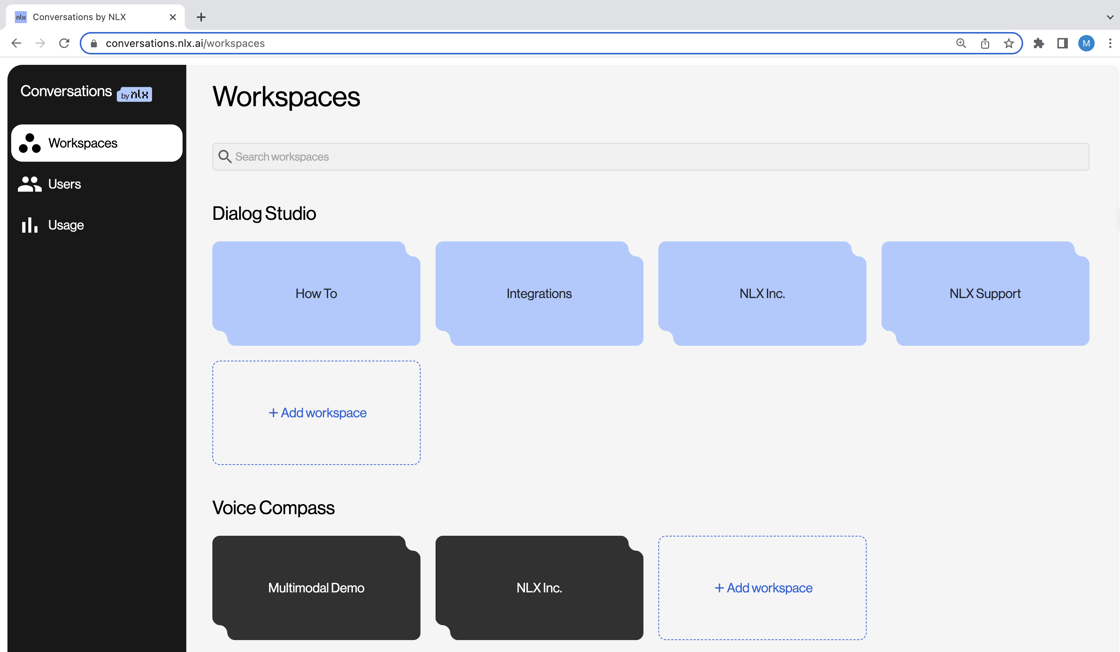The image size is (1120, 652).
Task: Open the Voice Compass NLX Inc. workspace
Action: [x=539, y=588]
